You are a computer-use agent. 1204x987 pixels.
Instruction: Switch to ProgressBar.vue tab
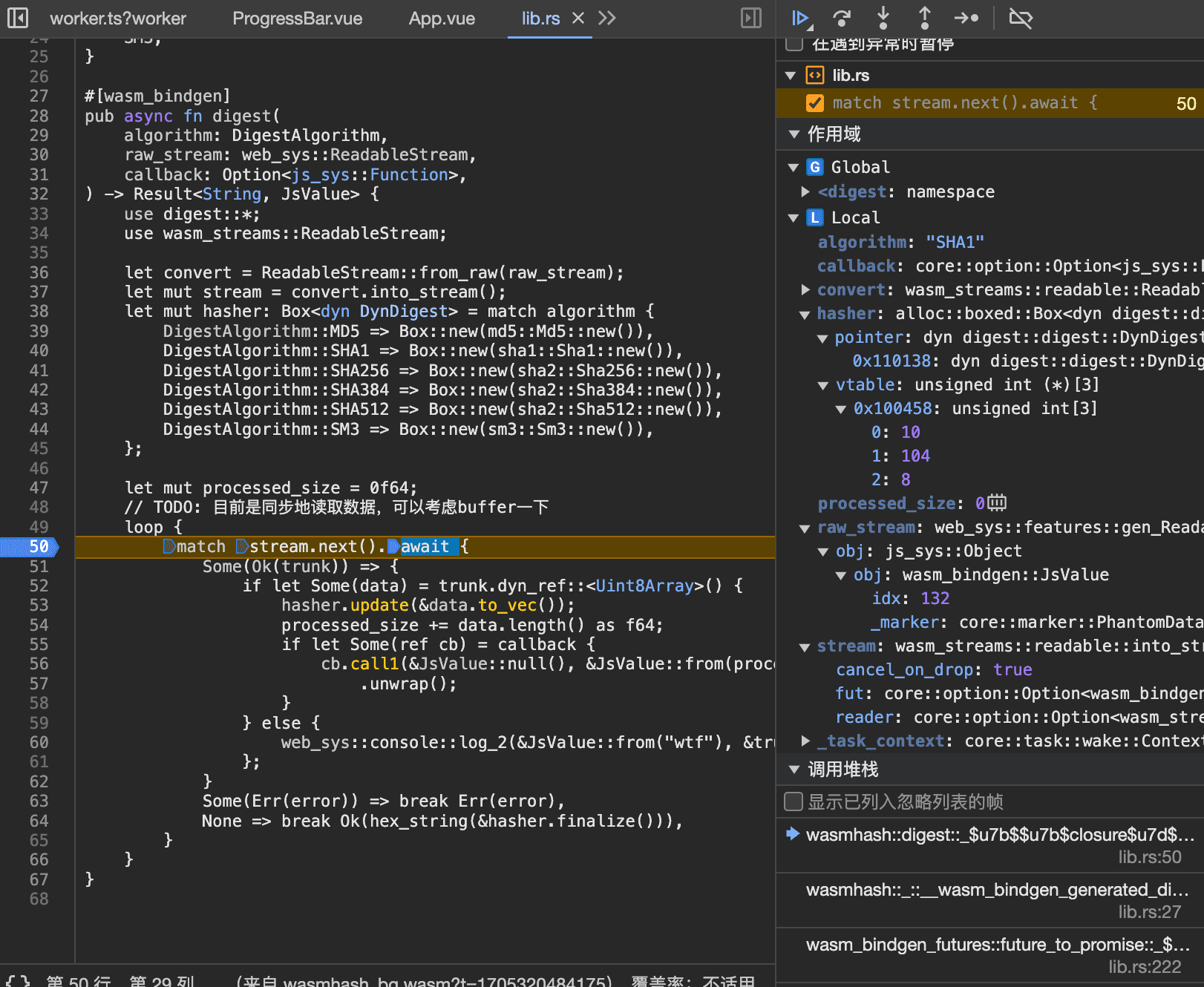pos(297,19)
